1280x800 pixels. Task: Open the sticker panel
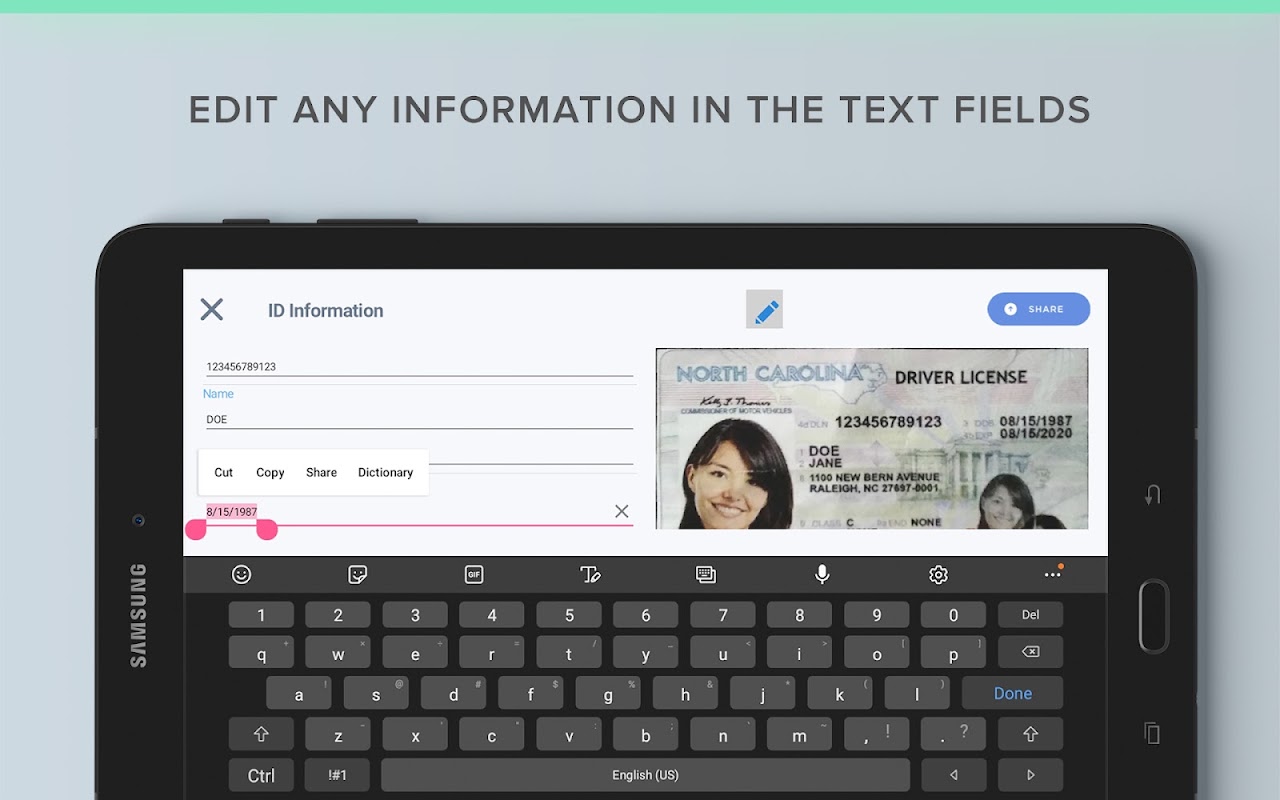[357, 574]
